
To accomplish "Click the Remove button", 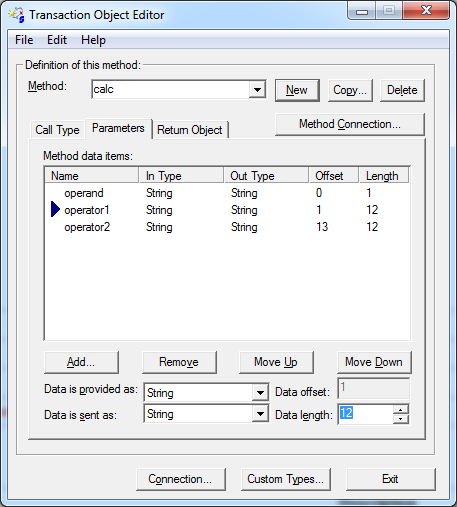I will (179, 362).
